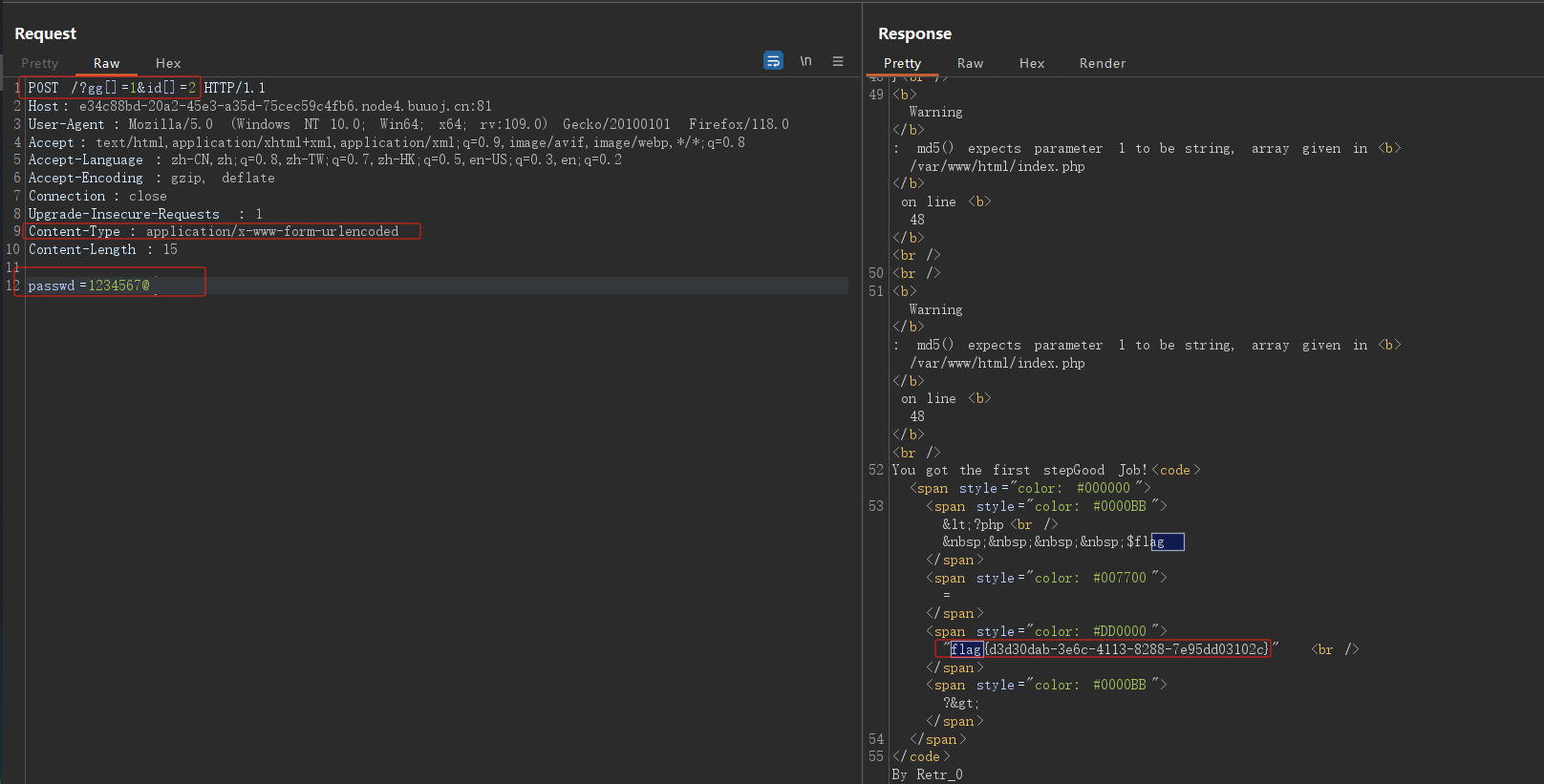
Task: Click the Accept header value
Action: [x=420, y=142]
